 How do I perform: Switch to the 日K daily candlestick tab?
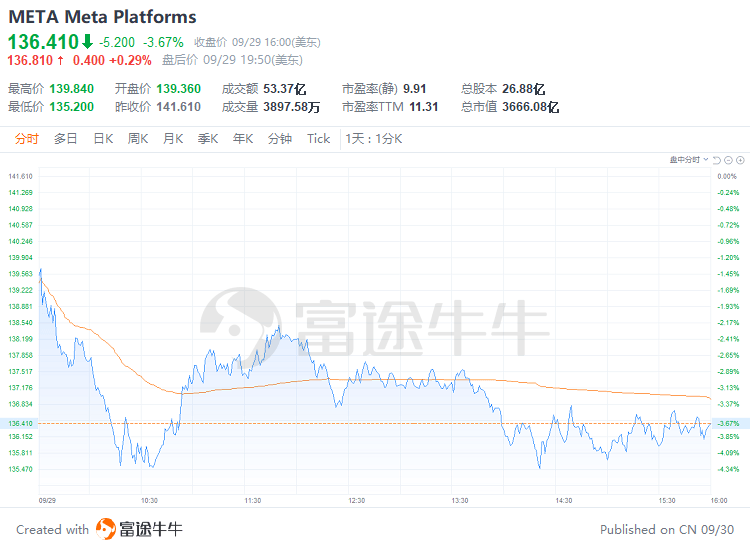click(x=103, y=139)
